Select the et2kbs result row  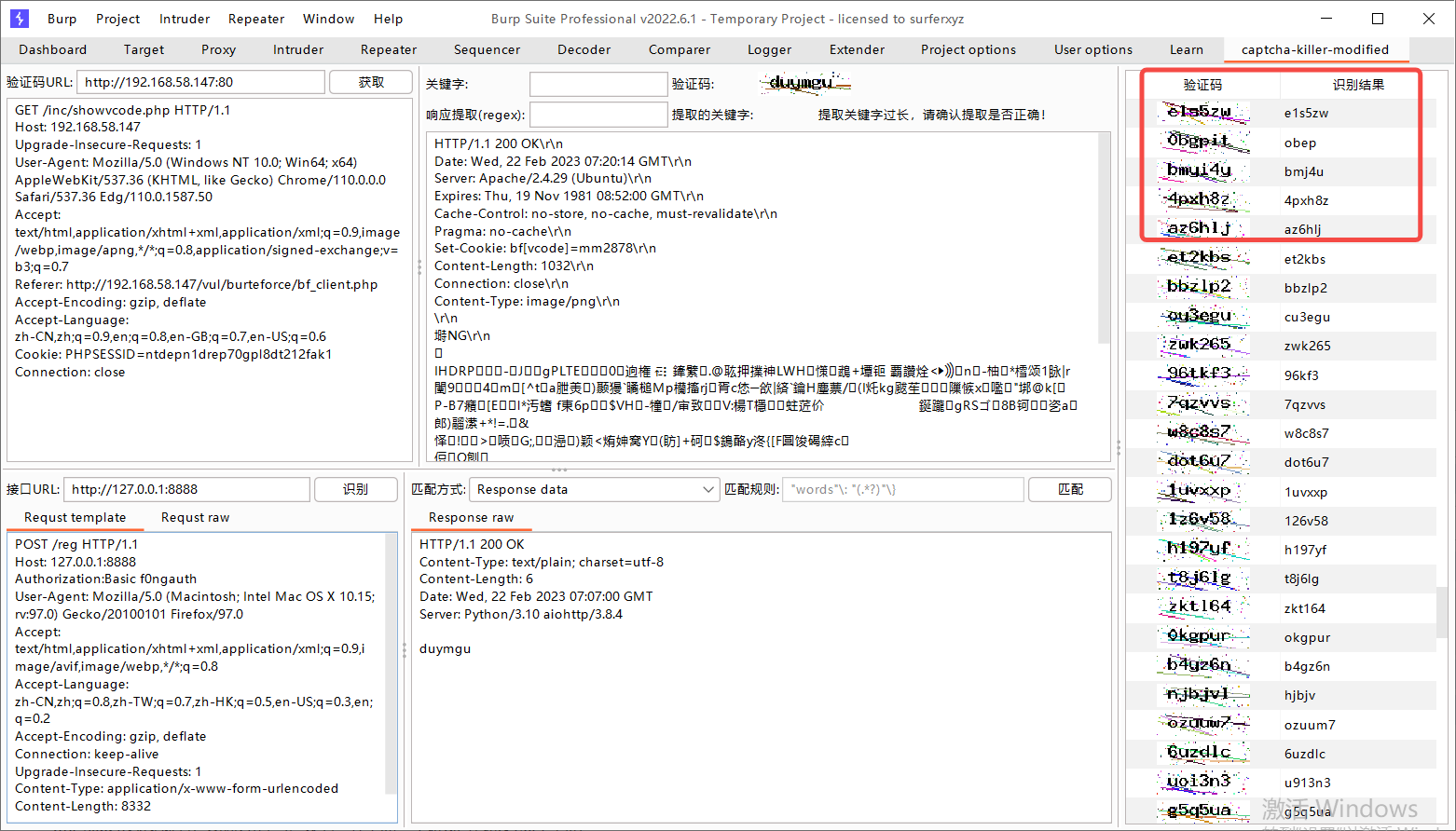click(1281, 259)
